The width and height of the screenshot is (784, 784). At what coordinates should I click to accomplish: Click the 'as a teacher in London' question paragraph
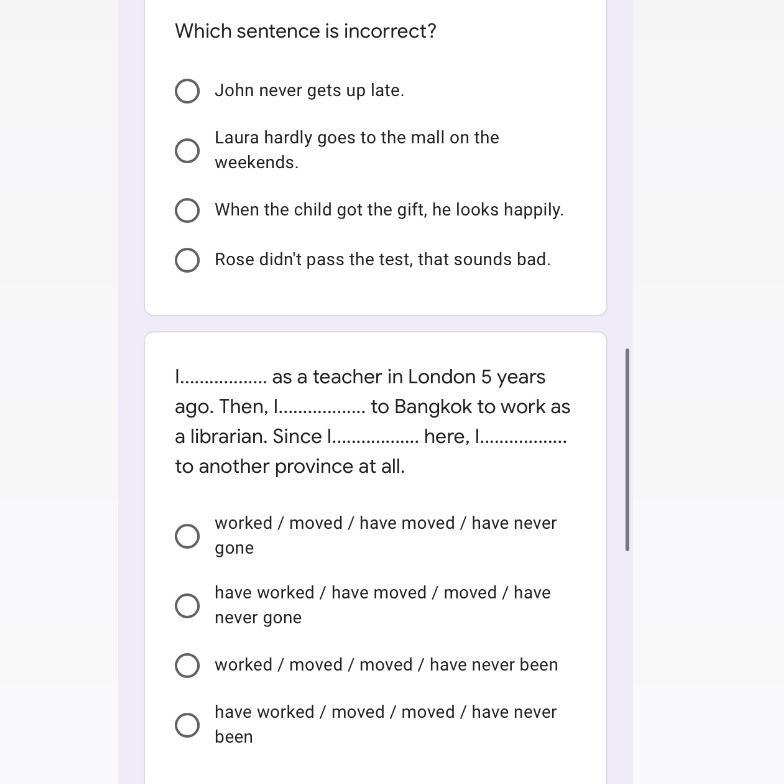(372, 421)
